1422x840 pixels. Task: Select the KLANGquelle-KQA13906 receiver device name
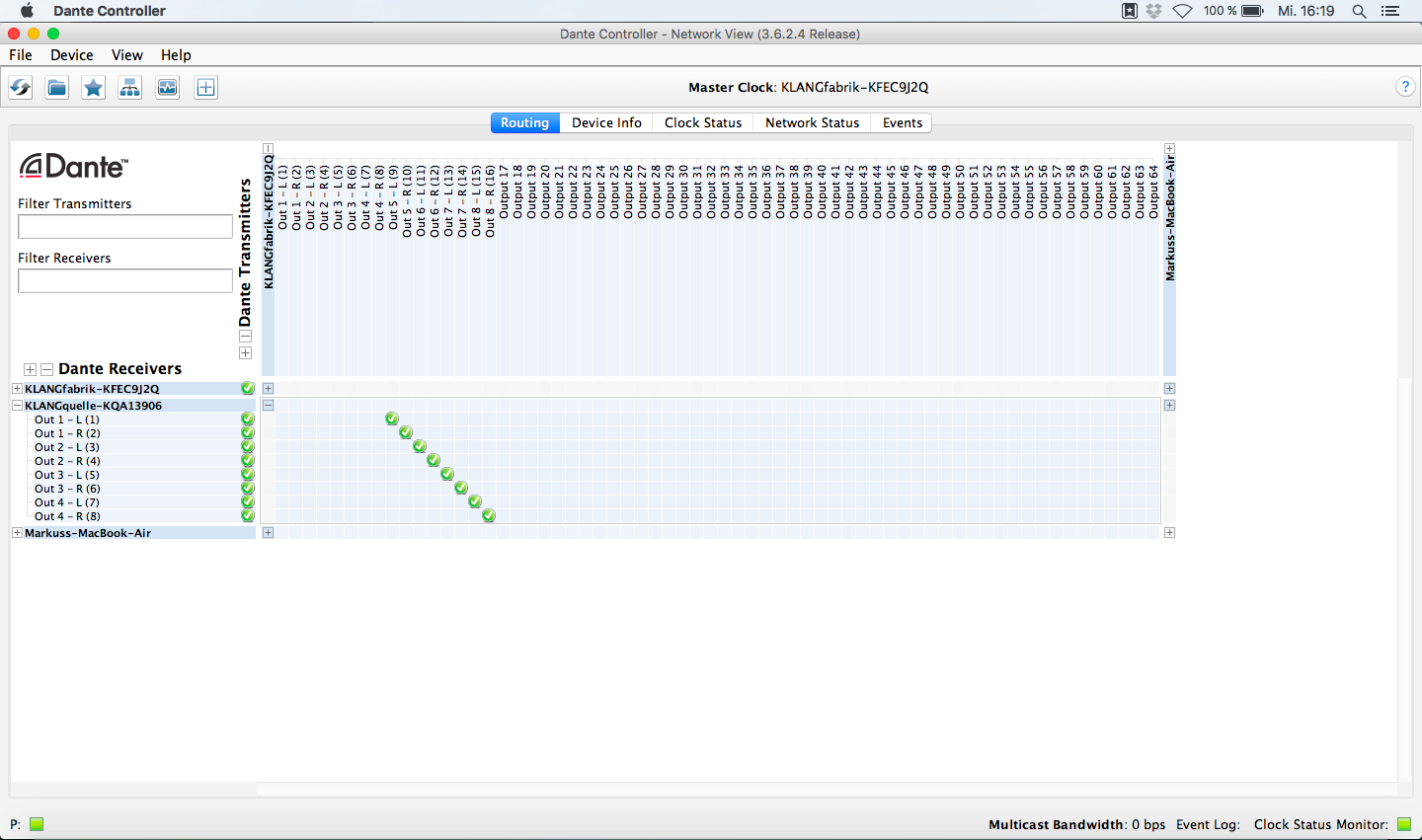tap(93, 406)
